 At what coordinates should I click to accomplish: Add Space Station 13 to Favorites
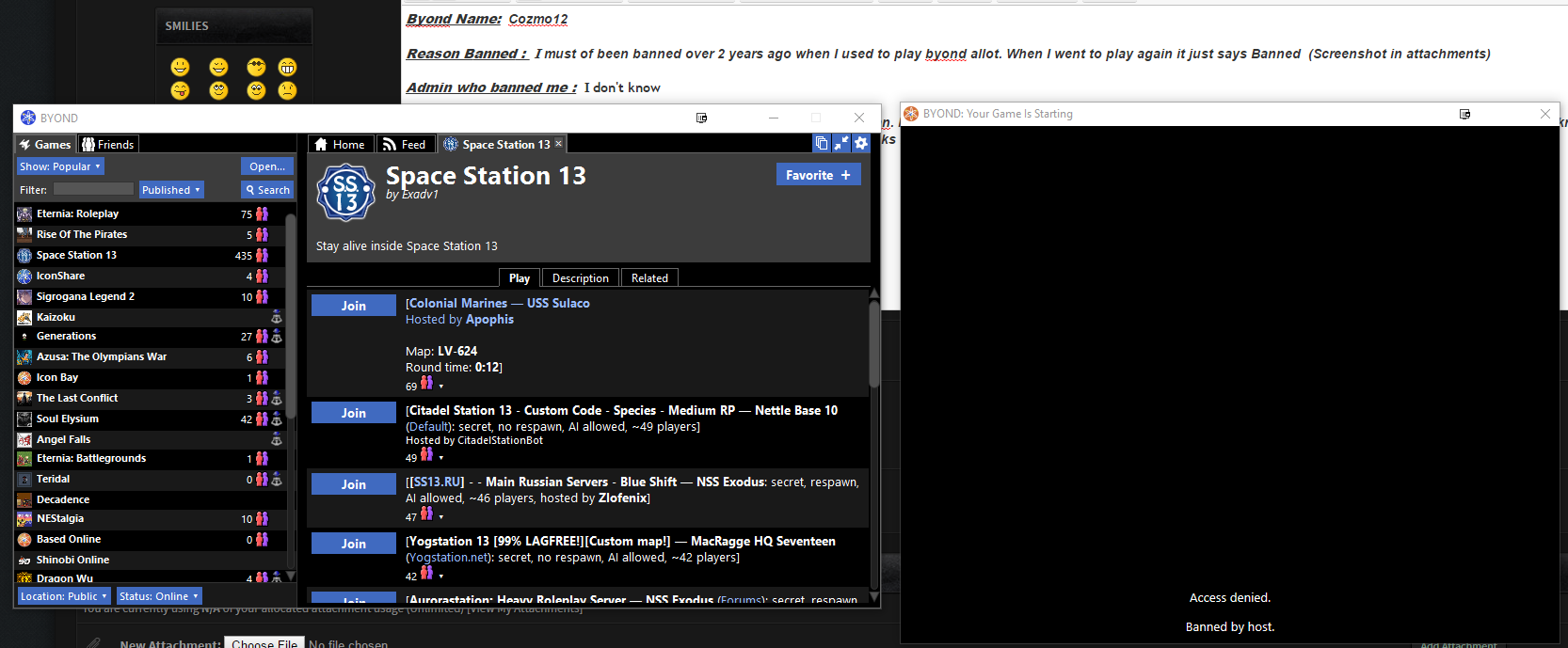coord(818,175)
